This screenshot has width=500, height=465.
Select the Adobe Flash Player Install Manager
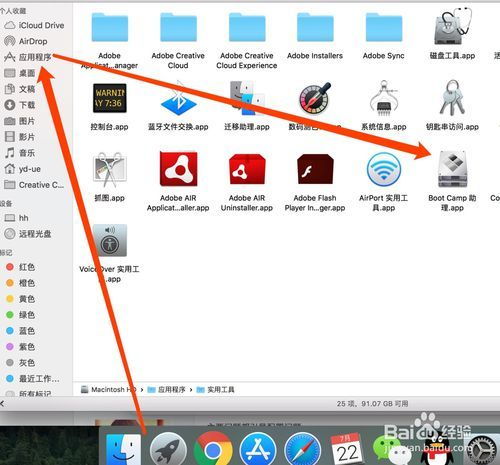pos(315,169)
